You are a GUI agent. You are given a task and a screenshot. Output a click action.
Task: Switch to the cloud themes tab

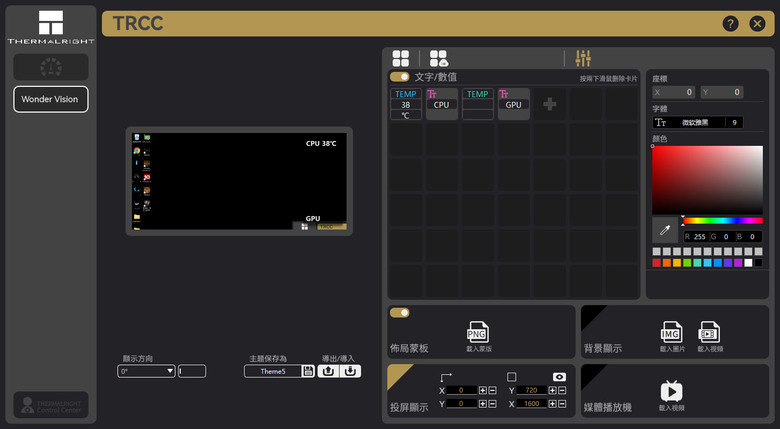(439, 58)
